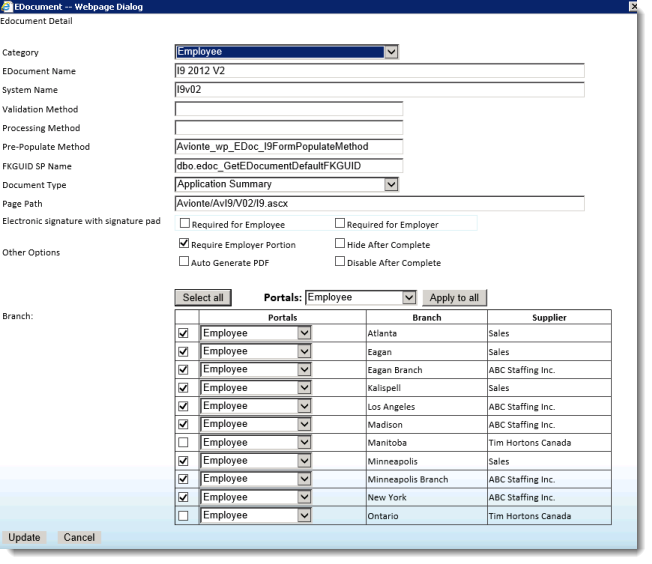Click the Portals column header
This screenshot has height=564, width=652.
pos(282,317)
